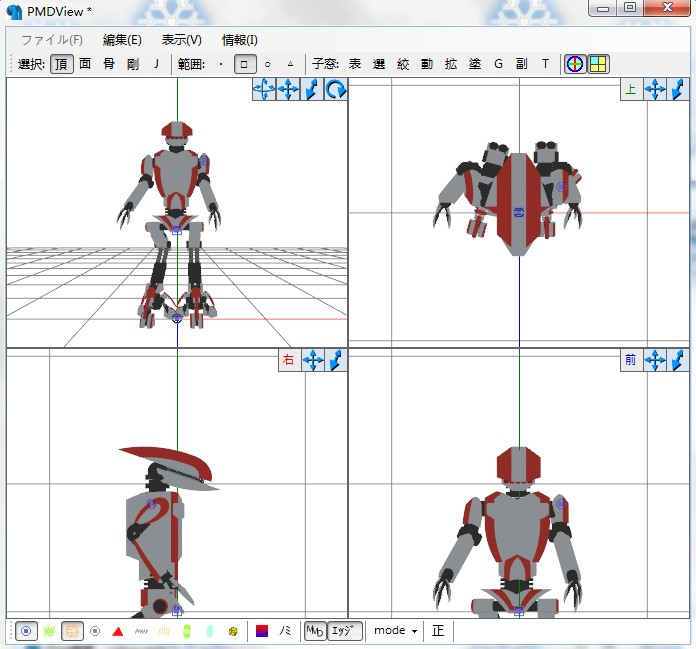Open the mode dropdown
The height and width of the screenshot is (649, 696).
coord(395,631)
